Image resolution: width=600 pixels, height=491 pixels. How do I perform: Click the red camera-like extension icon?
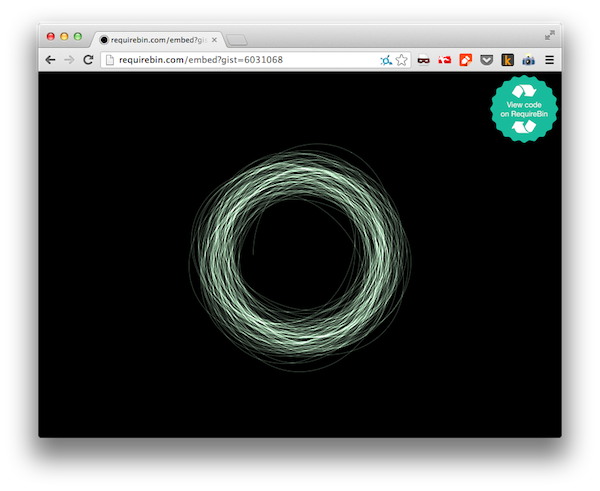pyautogui.click(x=445, y=60)
